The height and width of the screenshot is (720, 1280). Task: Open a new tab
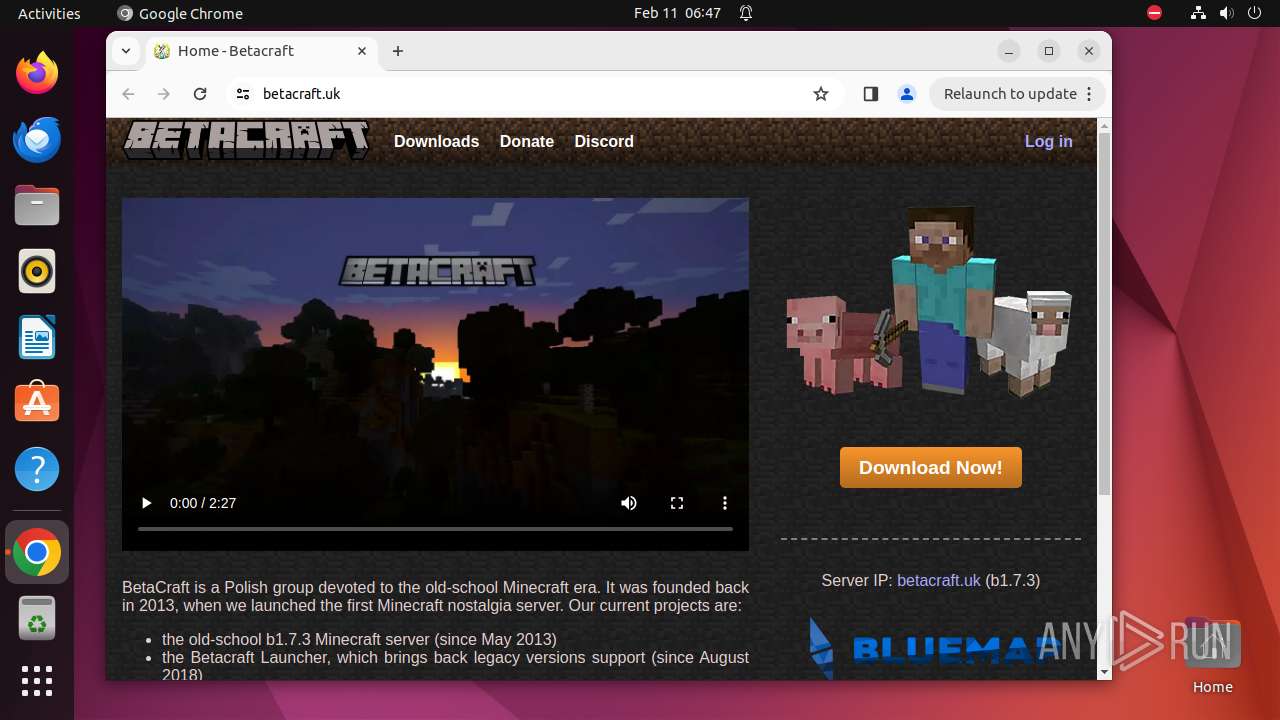[398, 51]
